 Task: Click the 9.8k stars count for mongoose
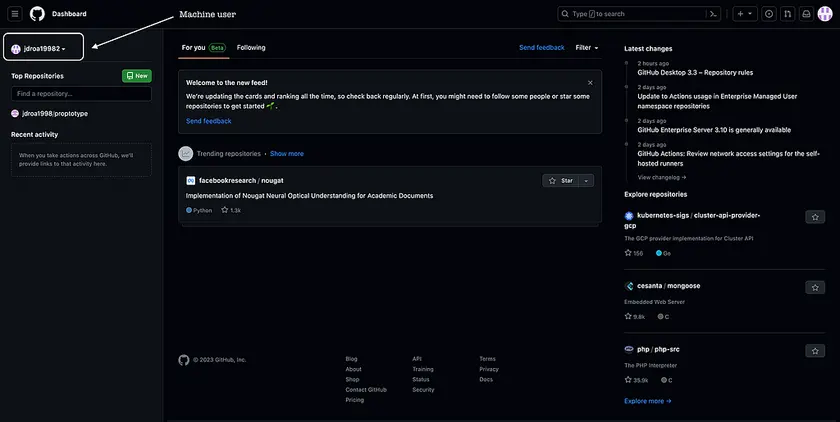click(635, 316)
